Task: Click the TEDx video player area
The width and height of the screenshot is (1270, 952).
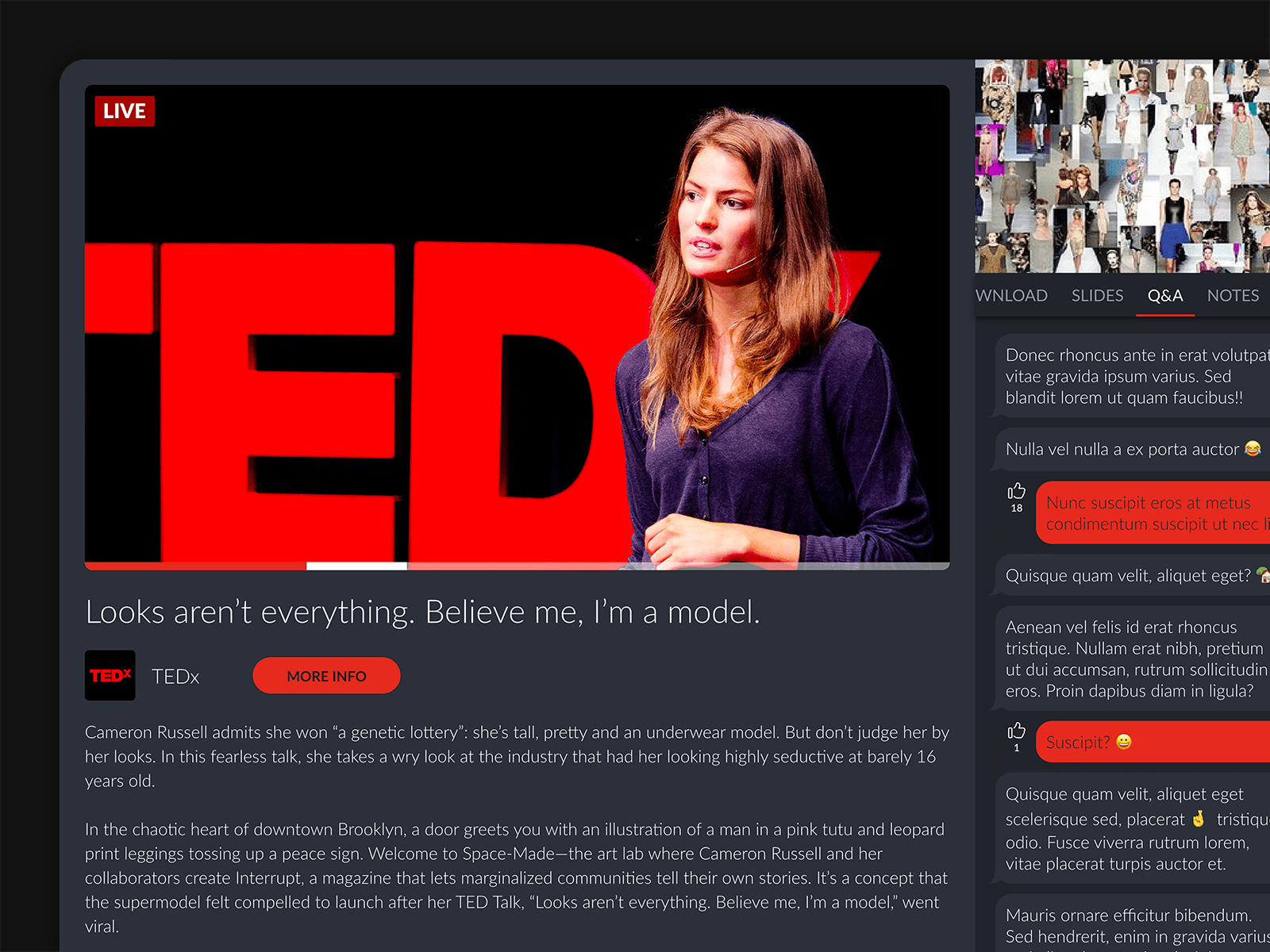Action: pos(518,327)
